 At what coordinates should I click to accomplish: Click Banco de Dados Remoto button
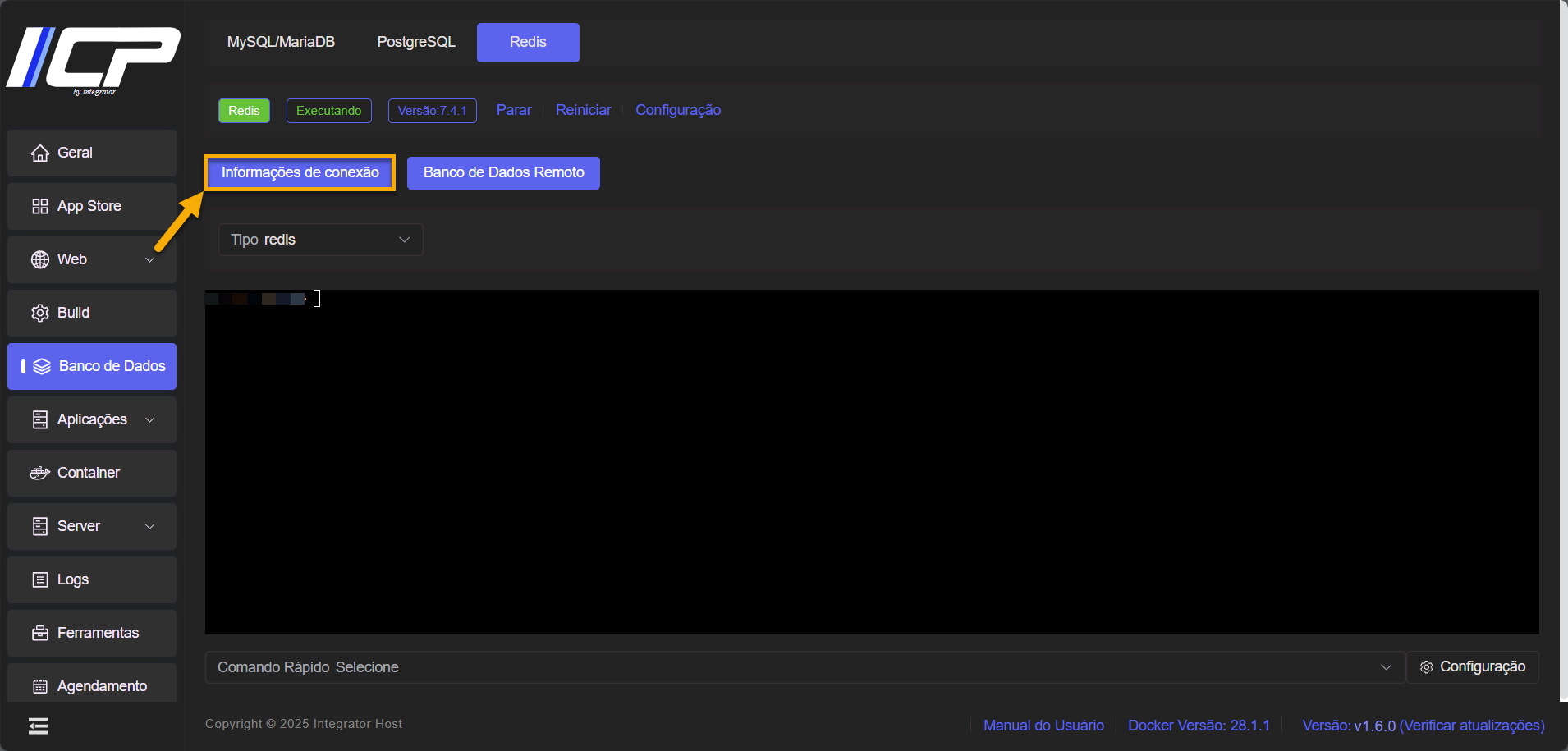[503, 173]
